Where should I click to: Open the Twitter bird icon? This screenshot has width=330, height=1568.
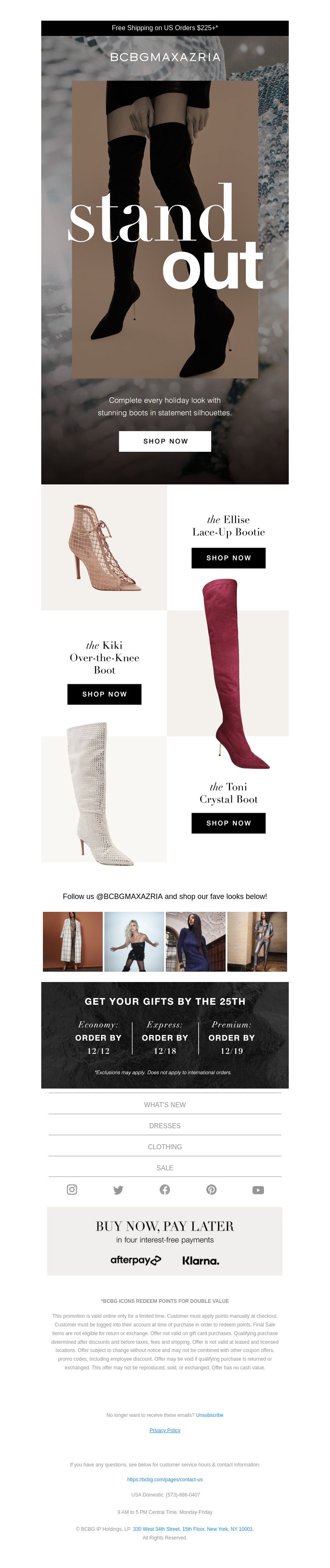pyautogui.click(x=118, y=1190)
